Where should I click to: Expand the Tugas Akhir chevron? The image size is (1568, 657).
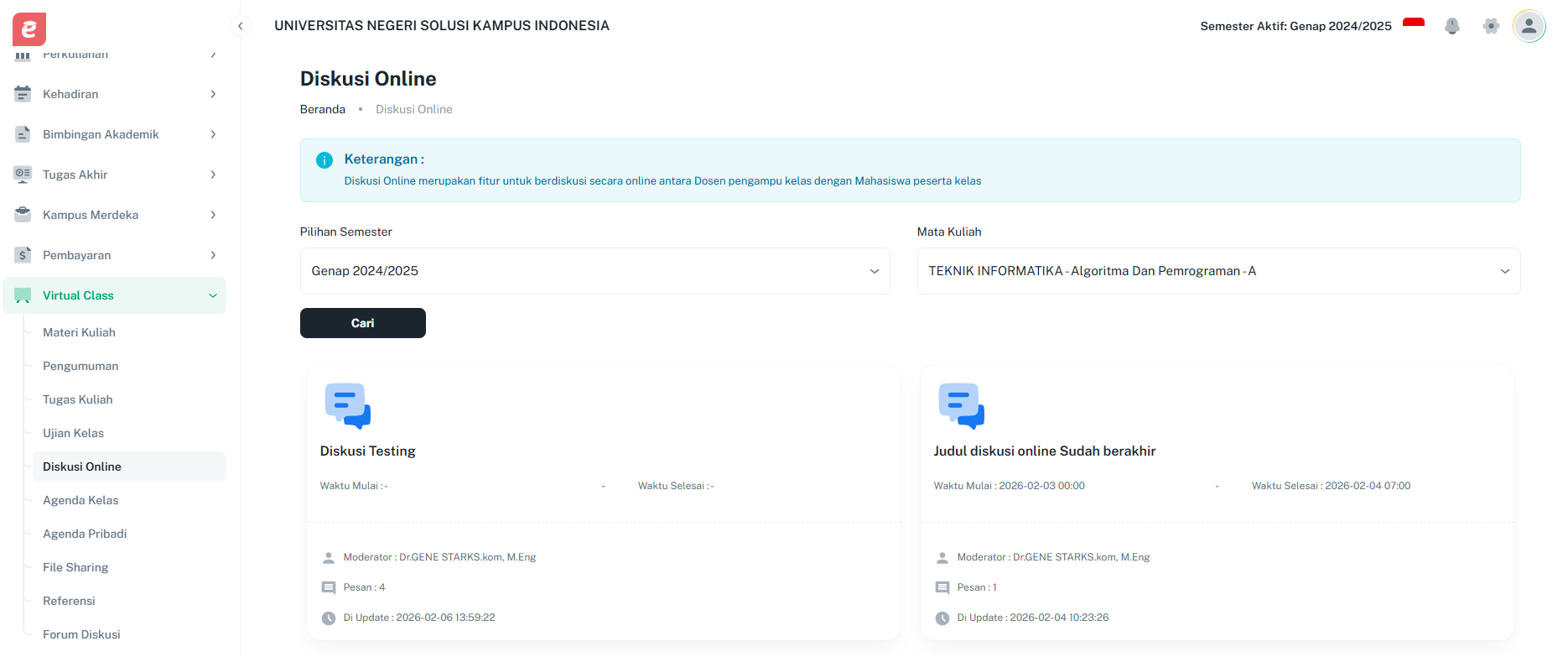213,175
